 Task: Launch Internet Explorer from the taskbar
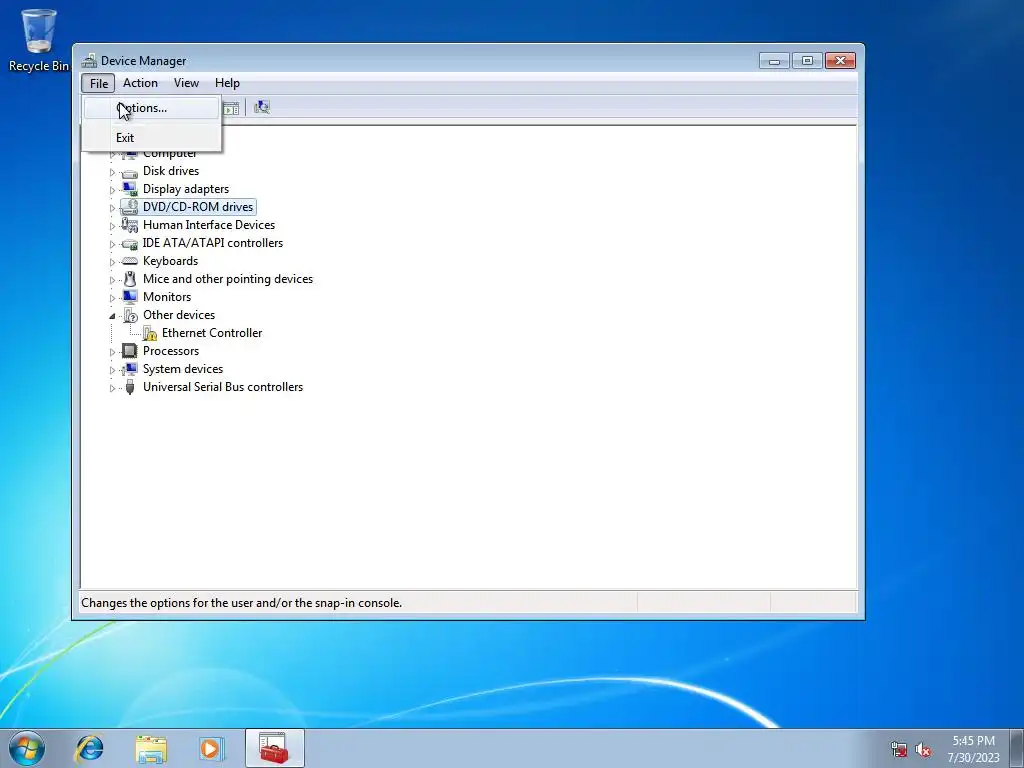tap(89, 748)
